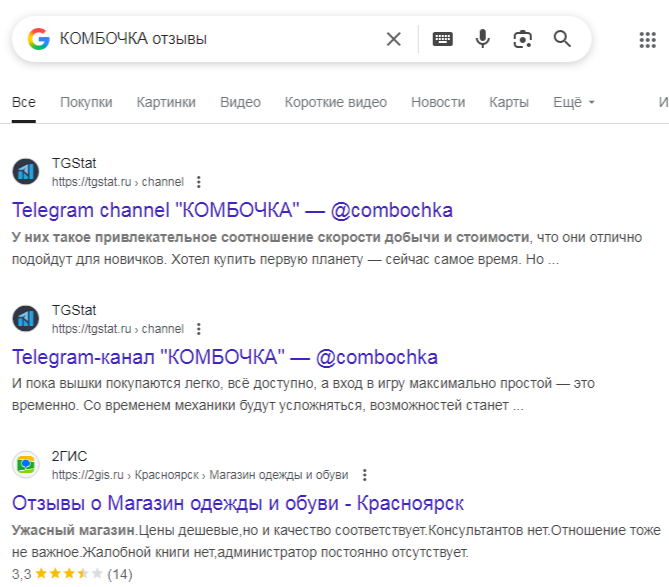Open options menu for 2ГИС result
The width and height of the screenshot is (669, 587).
(365, 475)
